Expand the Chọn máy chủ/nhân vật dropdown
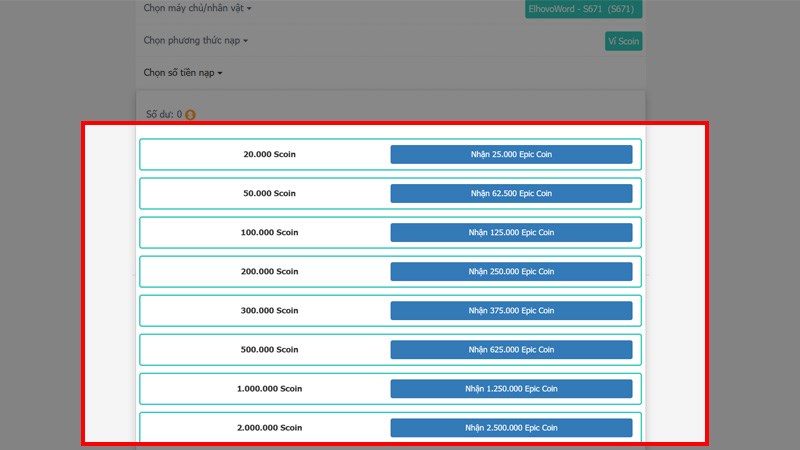This screenshot has height=450, width=800. click(197, 8)
